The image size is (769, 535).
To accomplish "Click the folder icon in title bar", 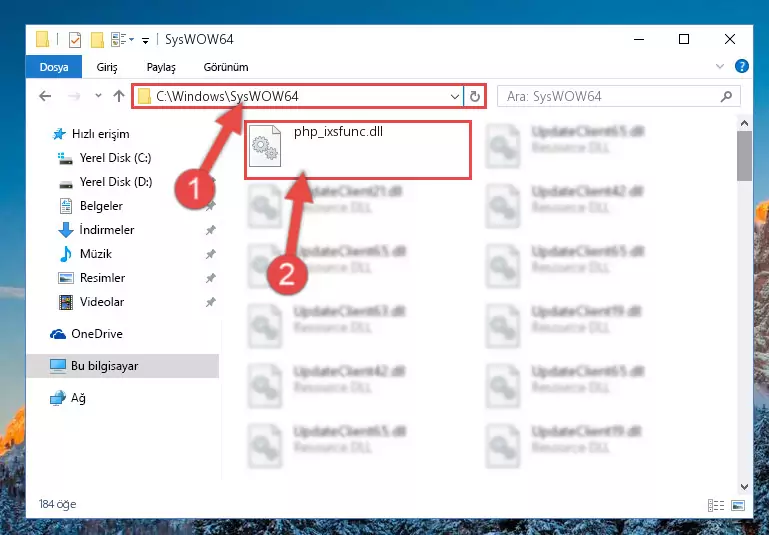I will point(43,39).
